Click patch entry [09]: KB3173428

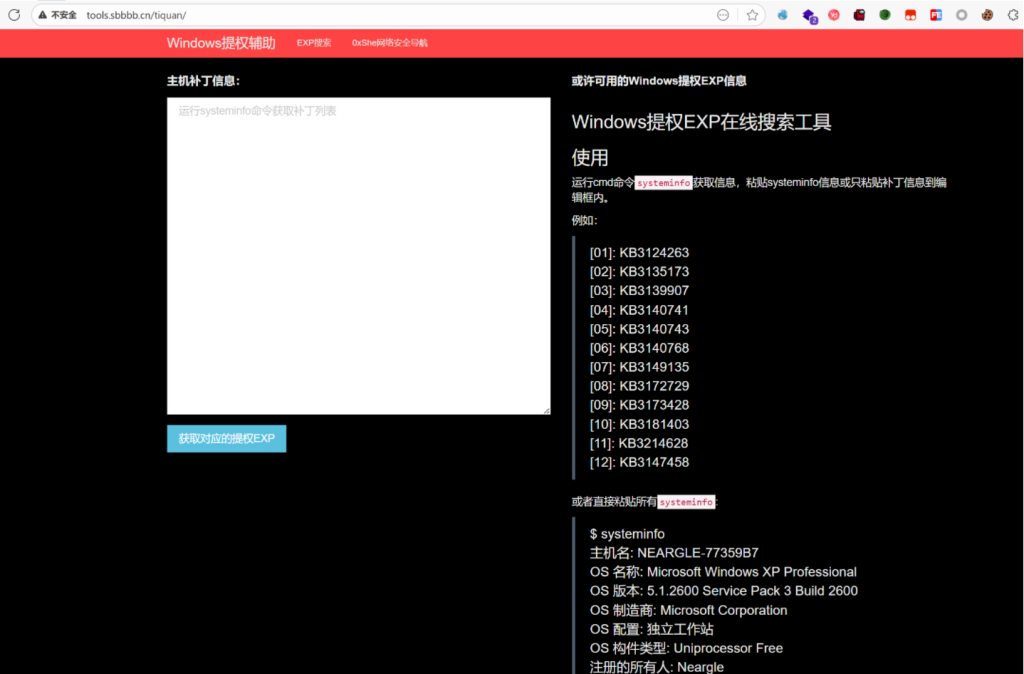(x=639, y=405)
